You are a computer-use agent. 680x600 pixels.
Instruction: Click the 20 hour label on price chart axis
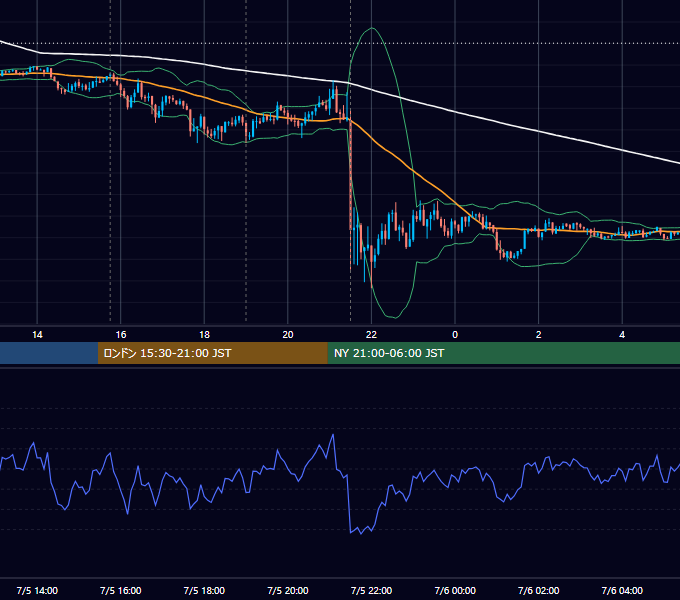point(288,335)
